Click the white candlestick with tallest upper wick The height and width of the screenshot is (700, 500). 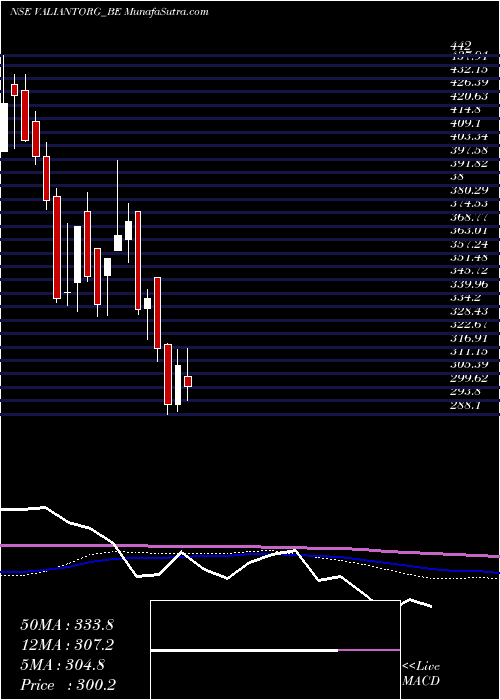click(x=118, y=243)
